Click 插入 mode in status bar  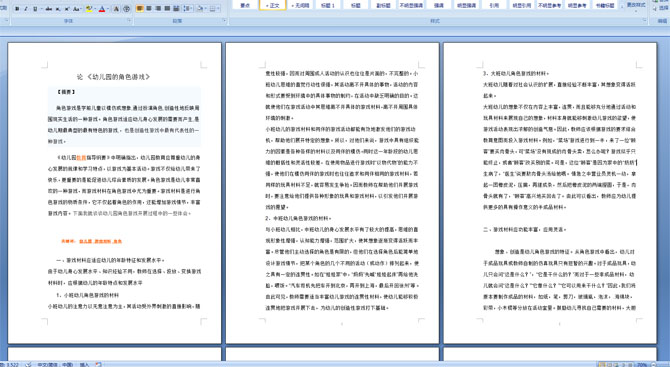(84, 364)
